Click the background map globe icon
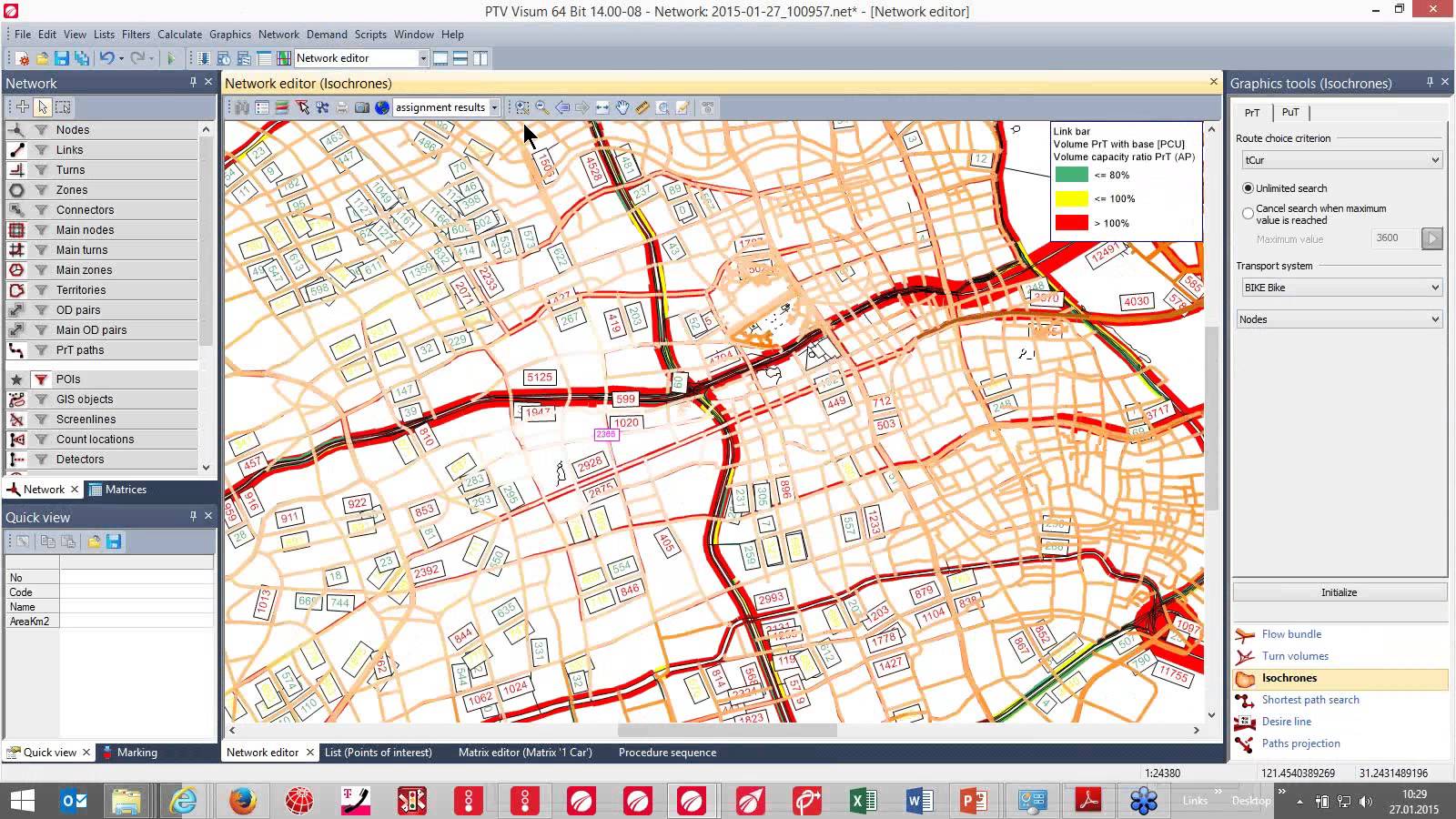Viewport: 1456px width, 819px height. tap(382, 107)
